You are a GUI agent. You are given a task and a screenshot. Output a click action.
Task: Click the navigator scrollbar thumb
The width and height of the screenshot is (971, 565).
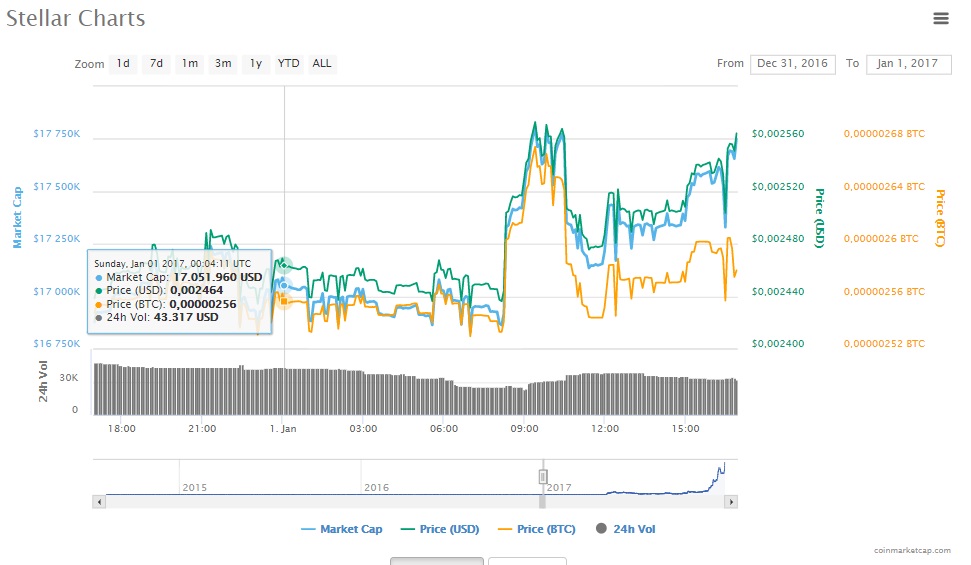click(542, 502)
